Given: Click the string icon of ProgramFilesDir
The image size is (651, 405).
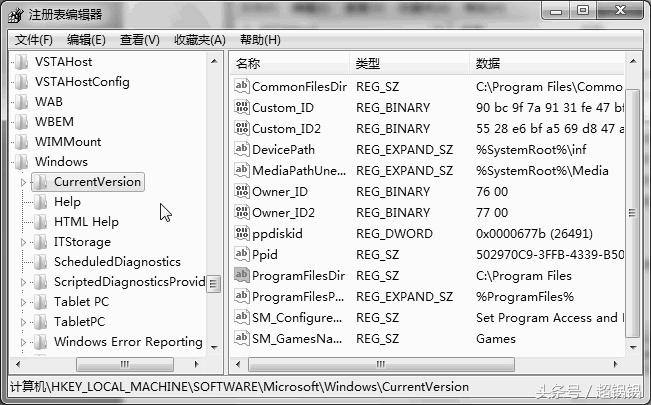Looking at the screenshot, I should point(242,275).
